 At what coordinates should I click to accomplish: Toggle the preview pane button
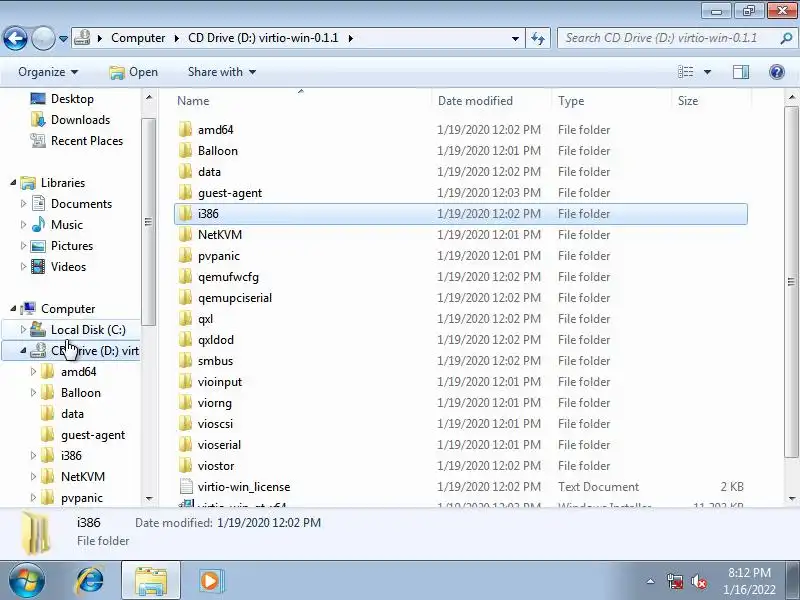[x=741, y=72]
